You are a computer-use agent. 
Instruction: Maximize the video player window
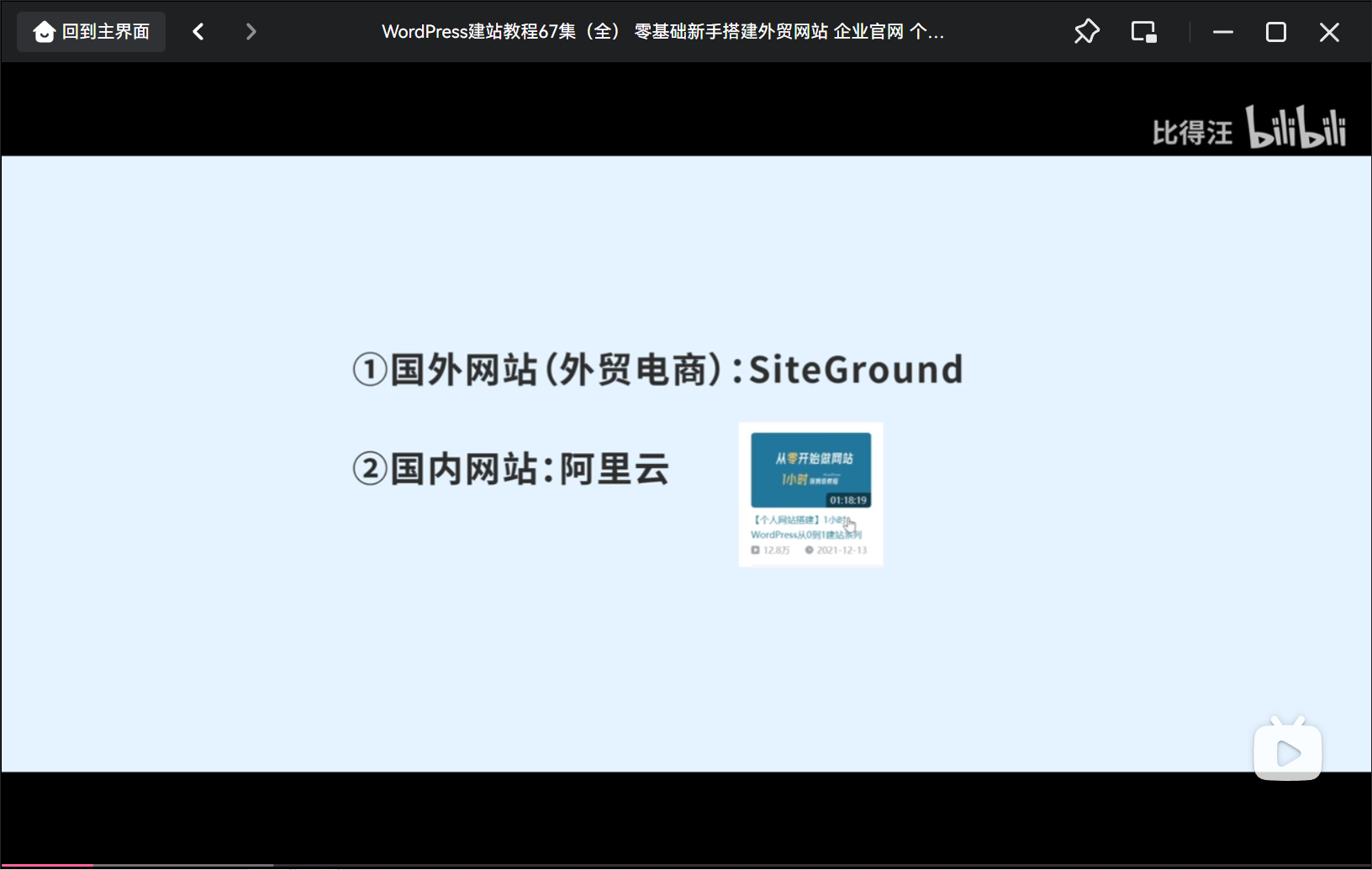[1276, 32]
